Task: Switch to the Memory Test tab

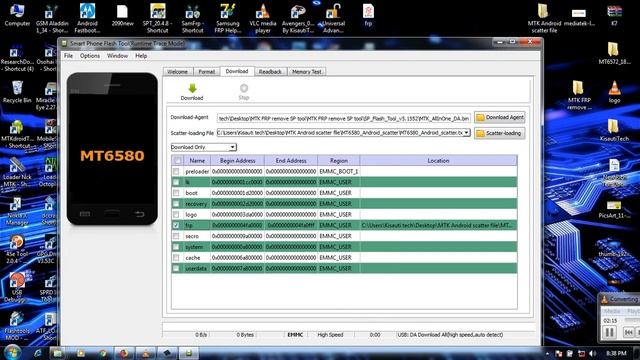Action: click(307, 72)
